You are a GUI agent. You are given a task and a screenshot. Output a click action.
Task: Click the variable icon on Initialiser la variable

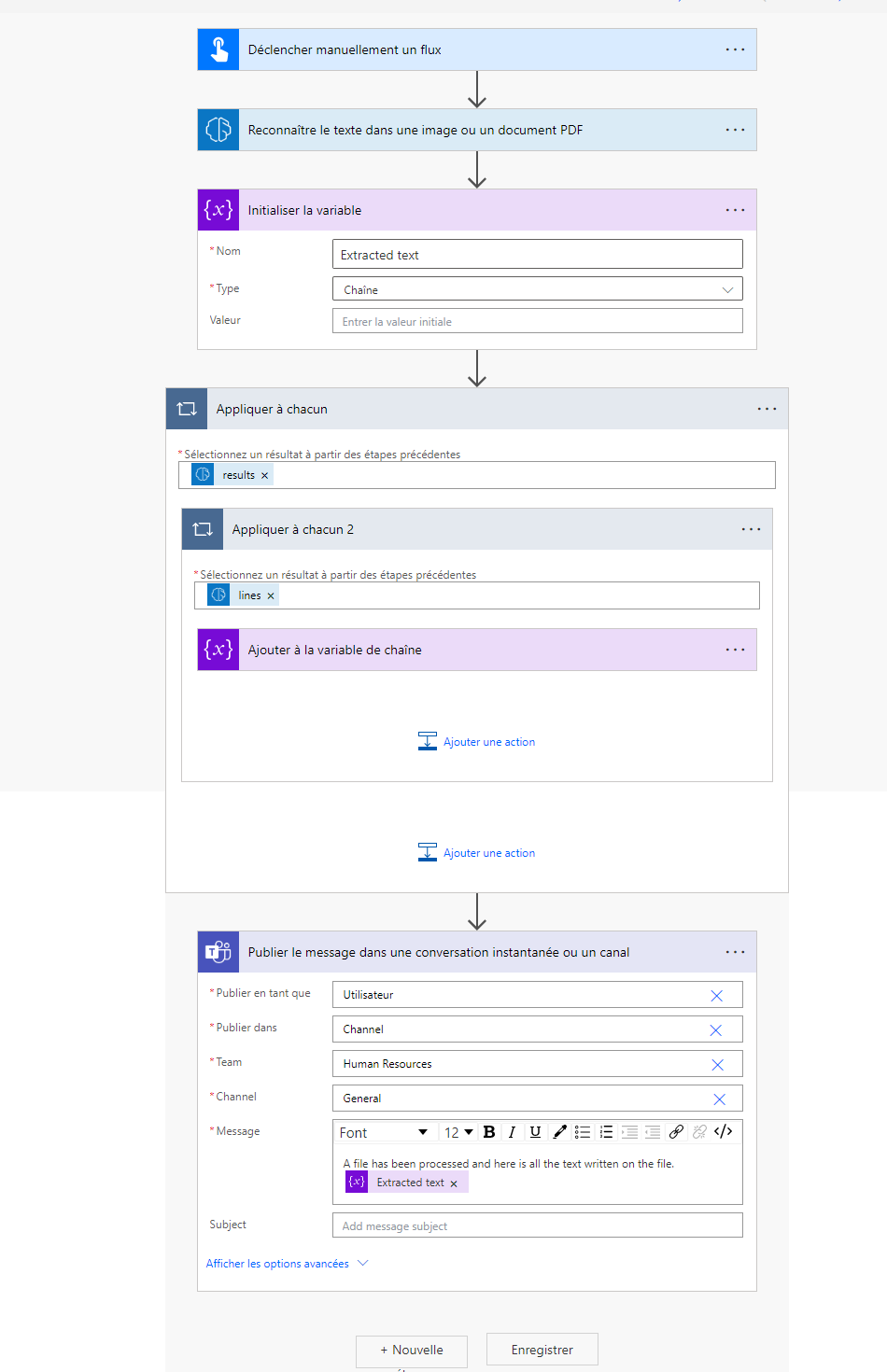tap(218, 210)
